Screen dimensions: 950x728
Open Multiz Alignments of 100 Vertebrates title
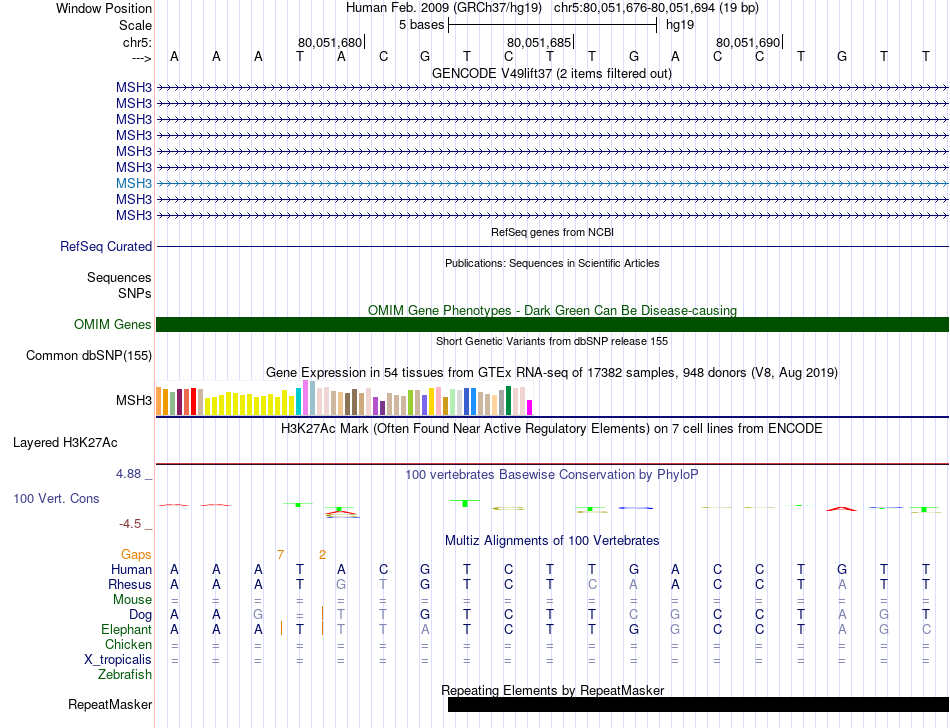[551, 541]
